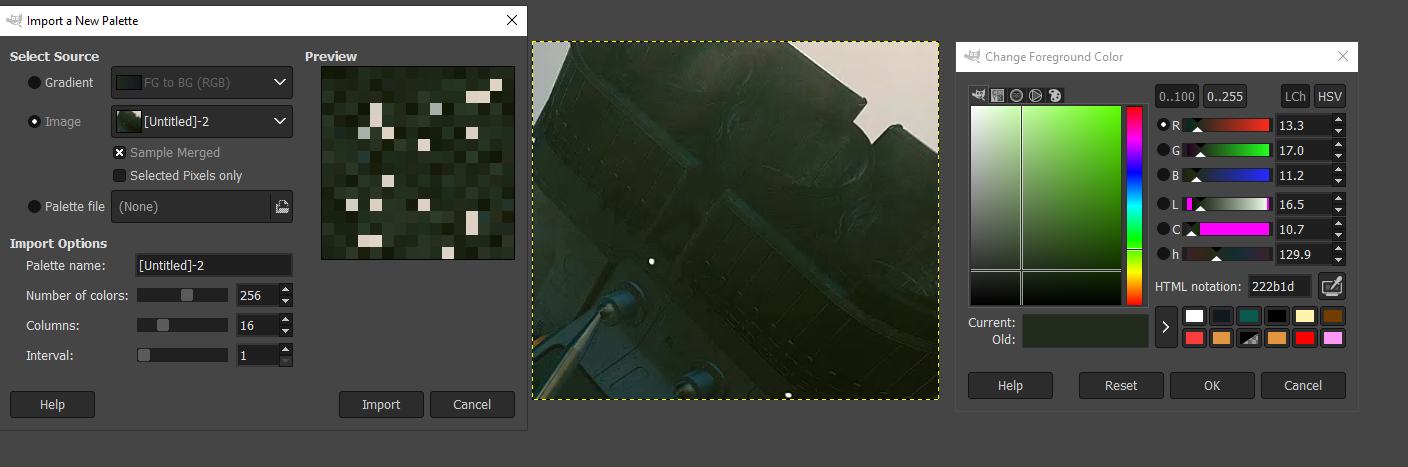Screen dimensions: 1408x467
Task: Choose the teal green history swatch
Action: (x=1248, y=316)
